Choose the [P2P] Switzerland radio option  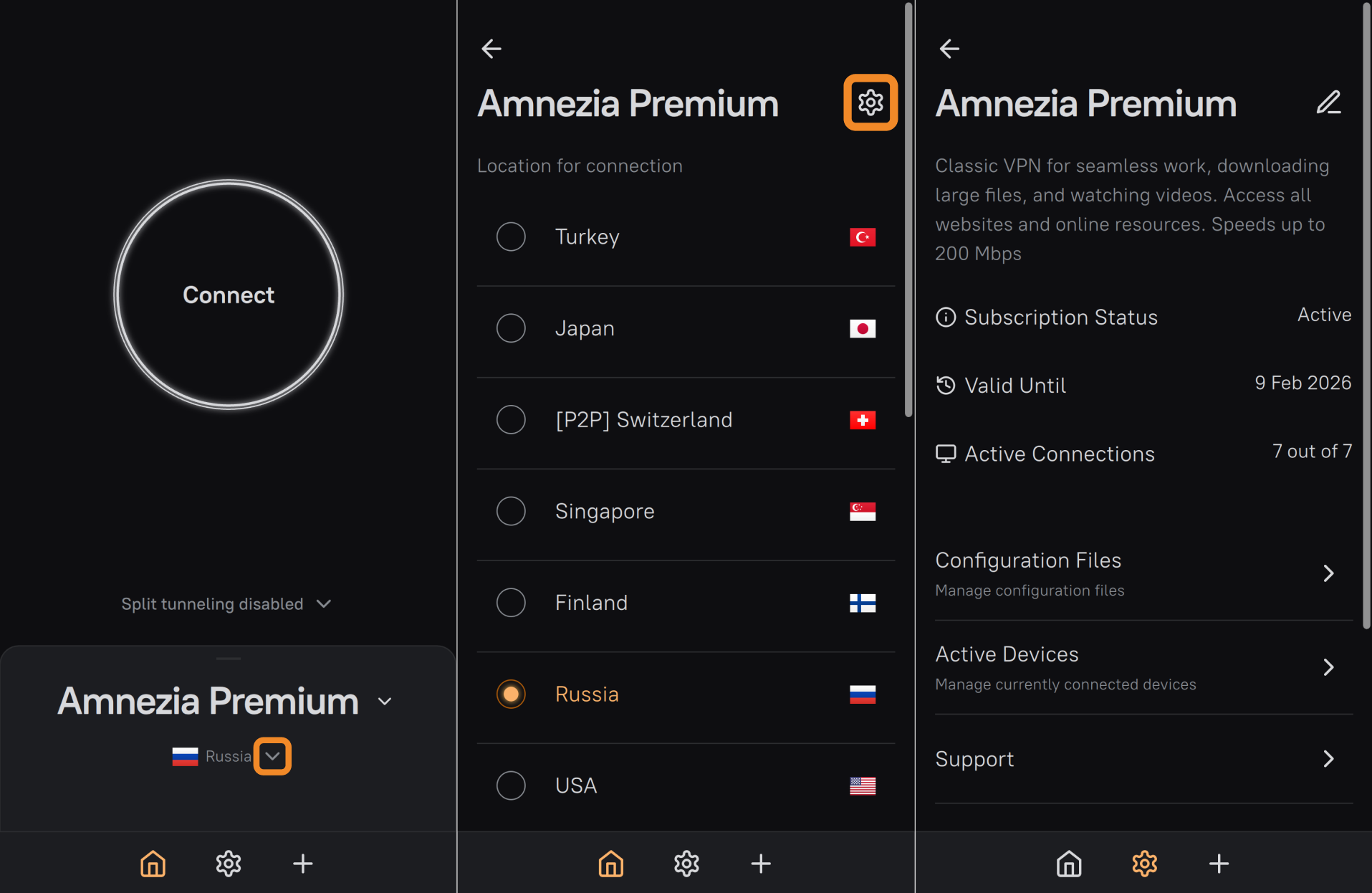click(511, 420)
